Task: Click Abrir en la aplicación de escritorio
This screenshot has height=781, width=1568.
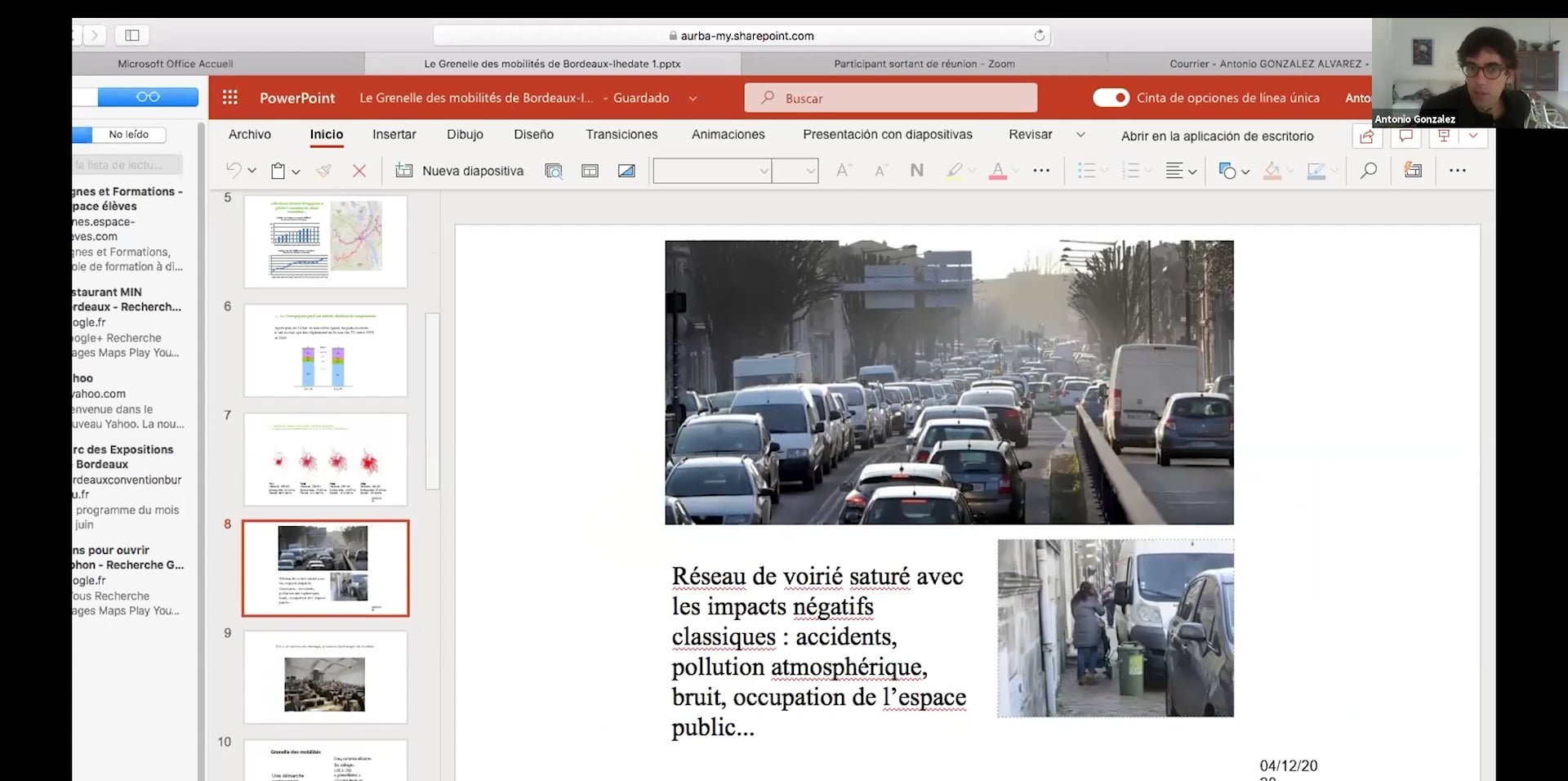Action: tap(1218, 136)
